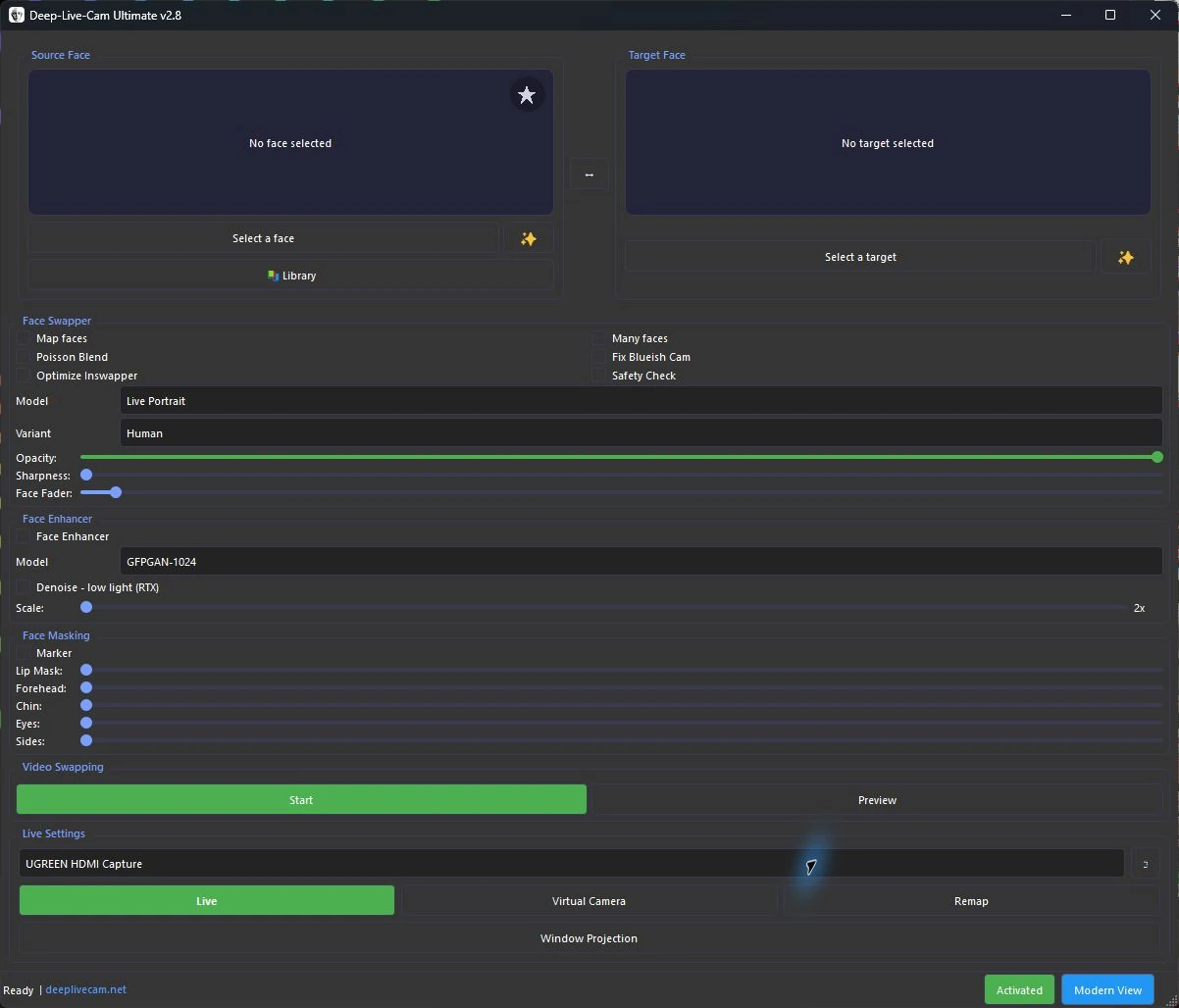Open the Human variant dropdown
1179x1008 pixels.
click(x=641, y=433)
